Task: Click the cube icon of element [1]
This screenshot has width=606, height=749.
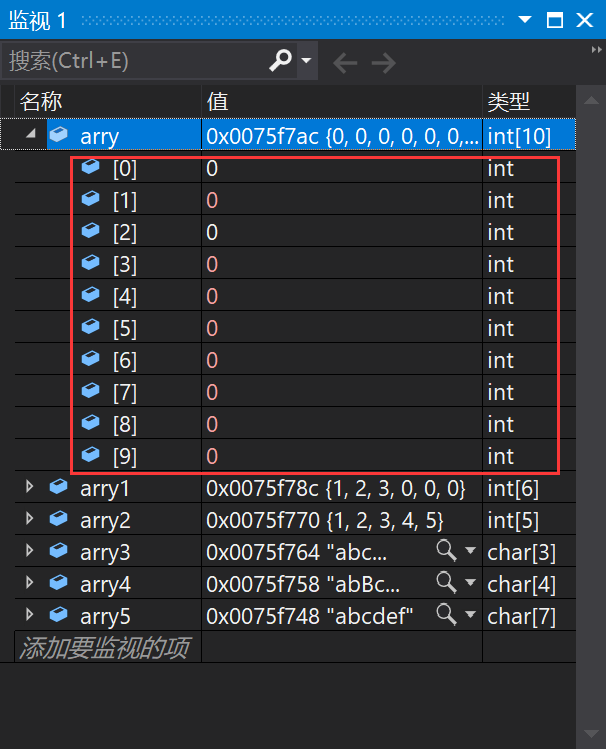Action: pos(90,199)
